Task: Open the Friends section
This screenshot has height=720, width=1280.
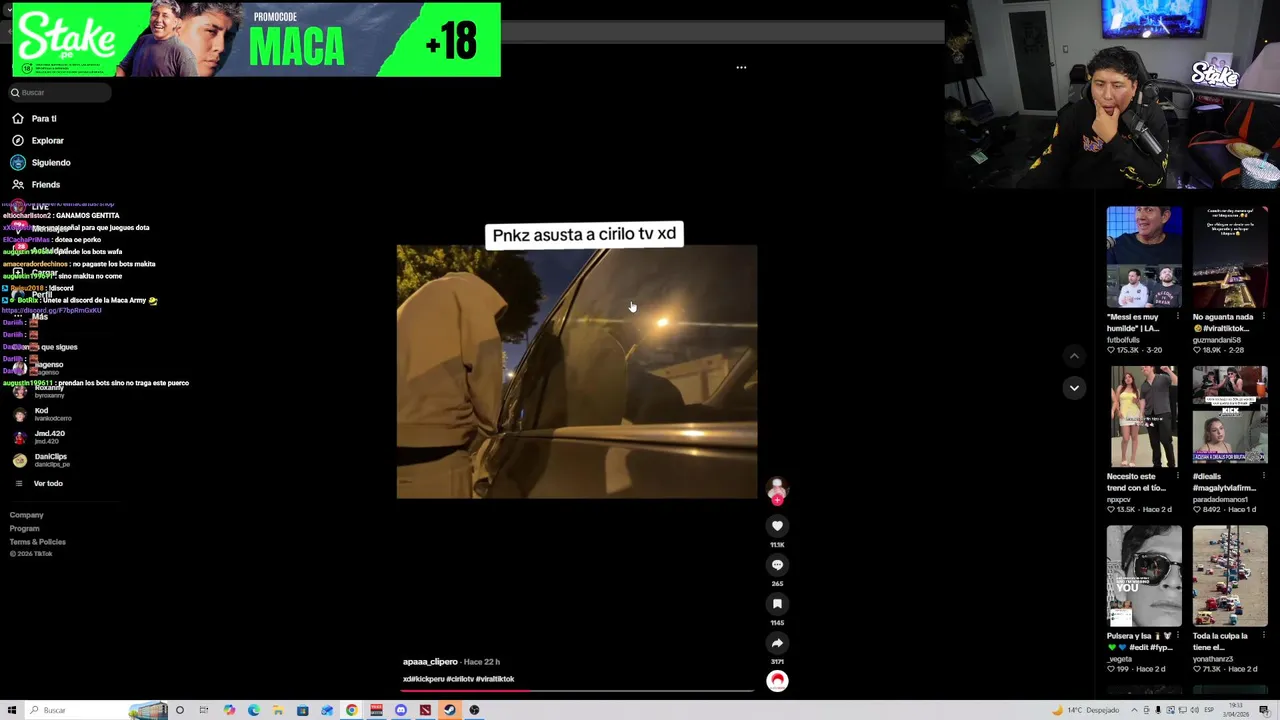Action: pyautogui.click(x=36, y=184)
